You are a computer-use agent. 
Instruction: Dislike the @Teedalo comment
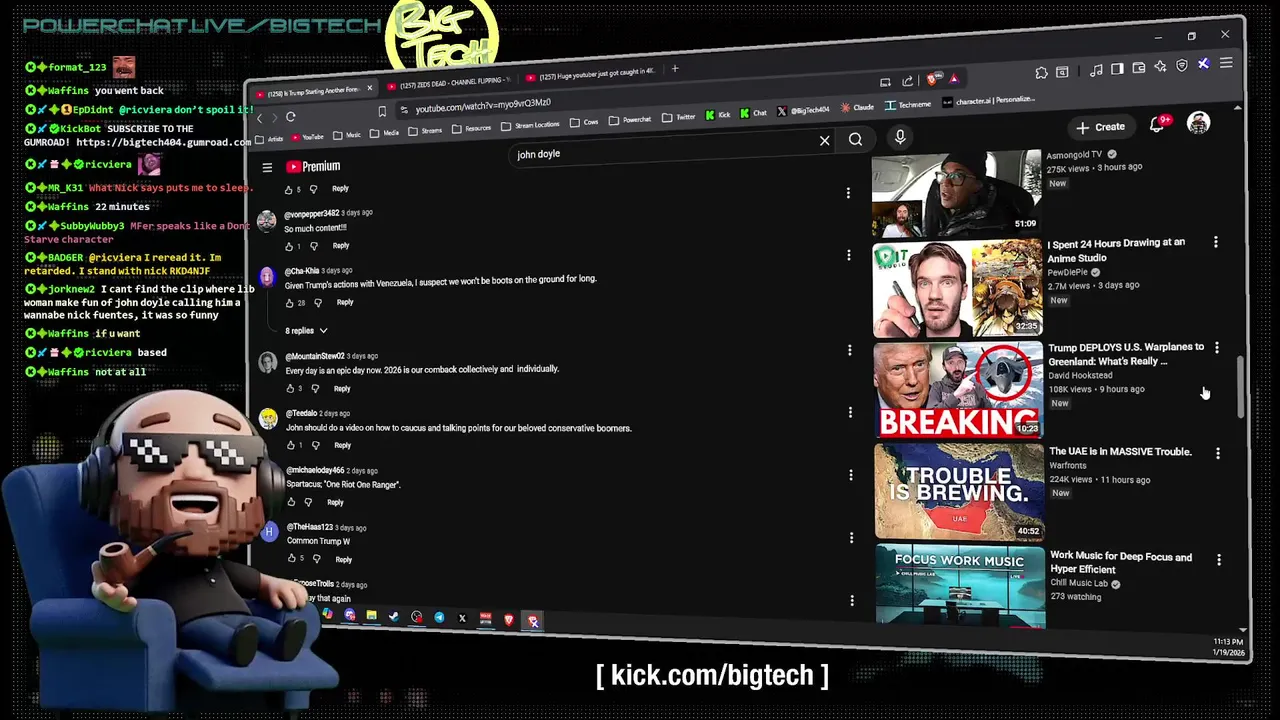coord(314,445)
